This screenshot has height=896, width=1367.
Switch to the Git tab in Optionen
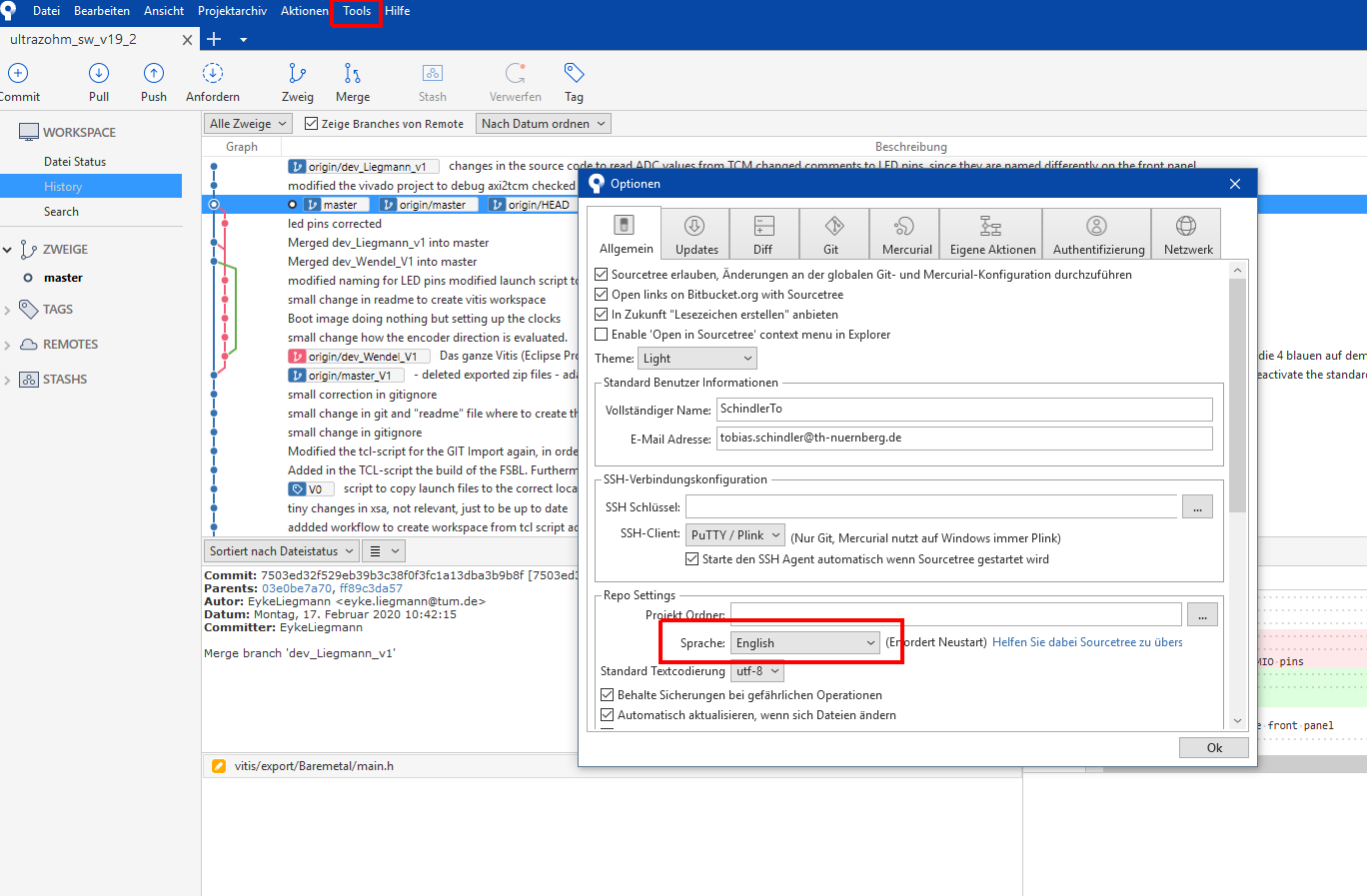pos(833,233)
